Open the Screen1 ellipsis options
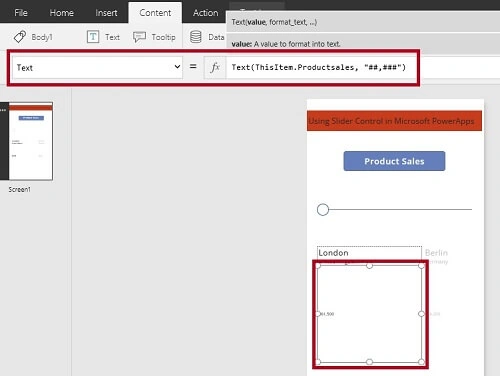 (x=3, y=110)
